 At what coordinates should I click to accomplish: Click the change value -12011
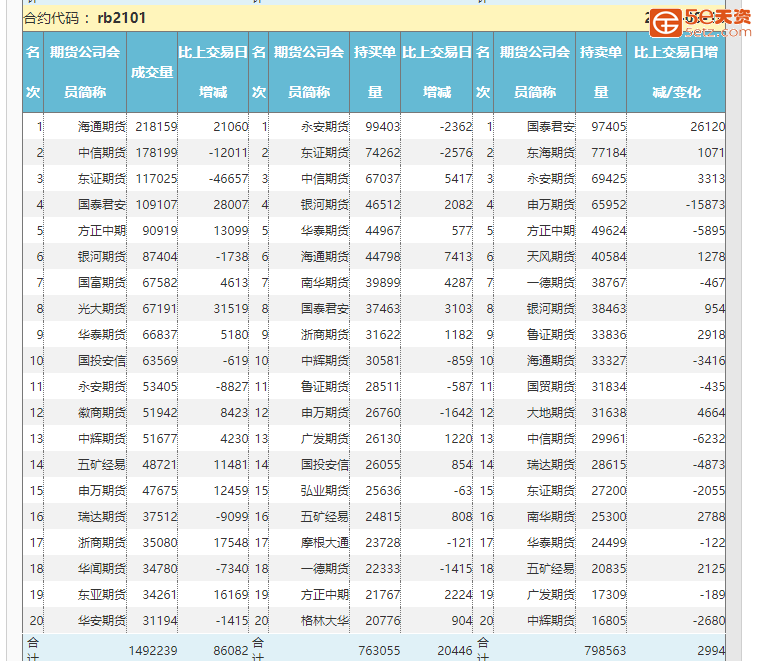228,153
